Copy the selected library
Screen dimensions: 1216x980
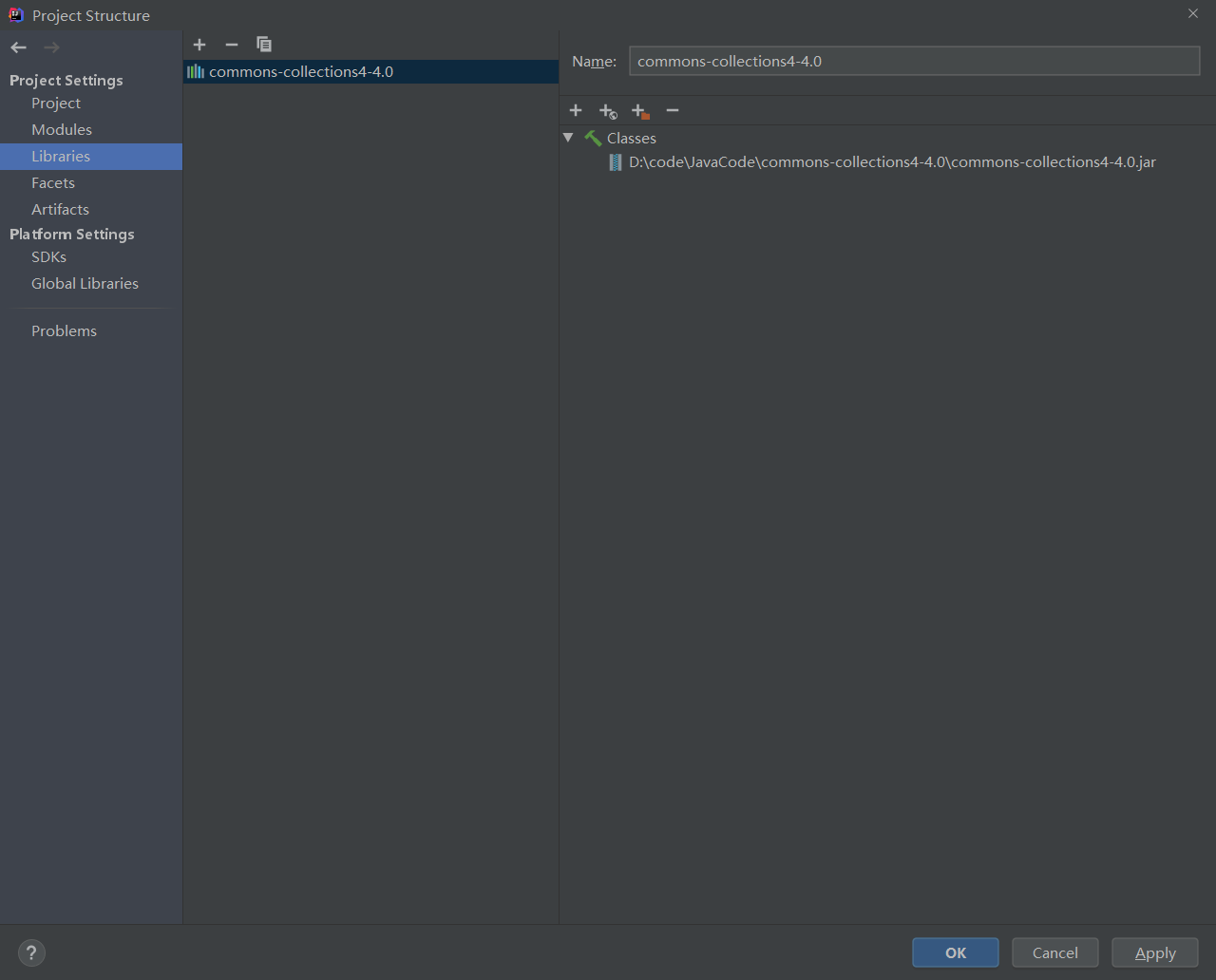(264, 45)
